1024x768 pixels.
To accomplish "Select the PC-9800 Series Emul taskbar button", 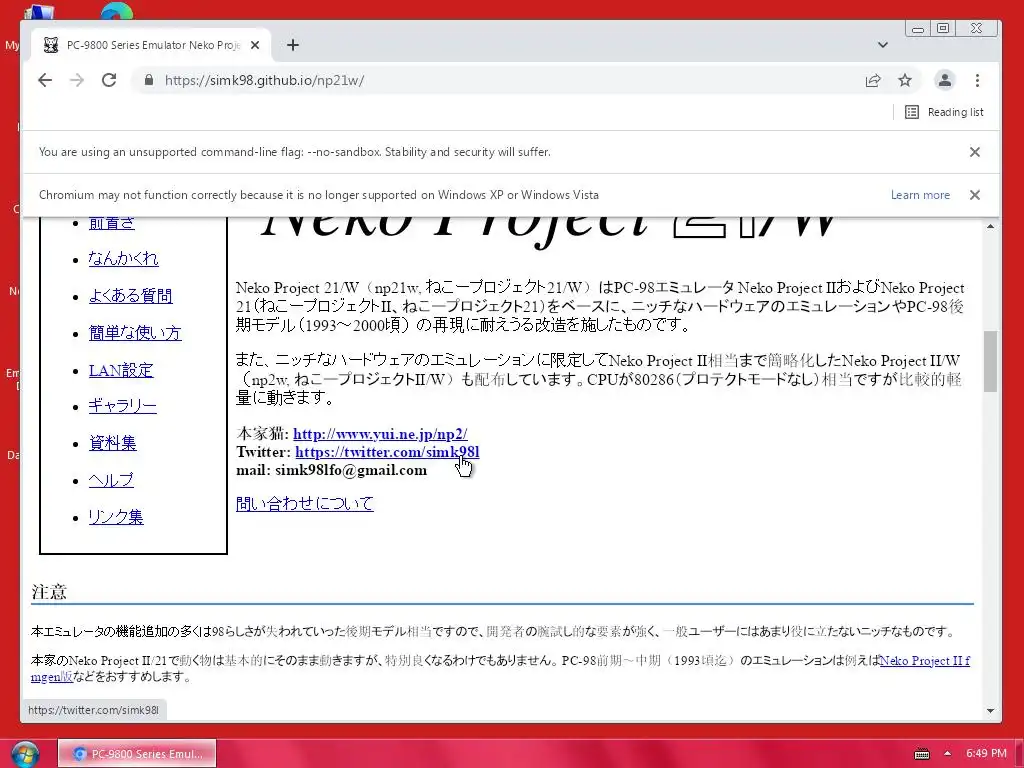I will click(137, 754).
